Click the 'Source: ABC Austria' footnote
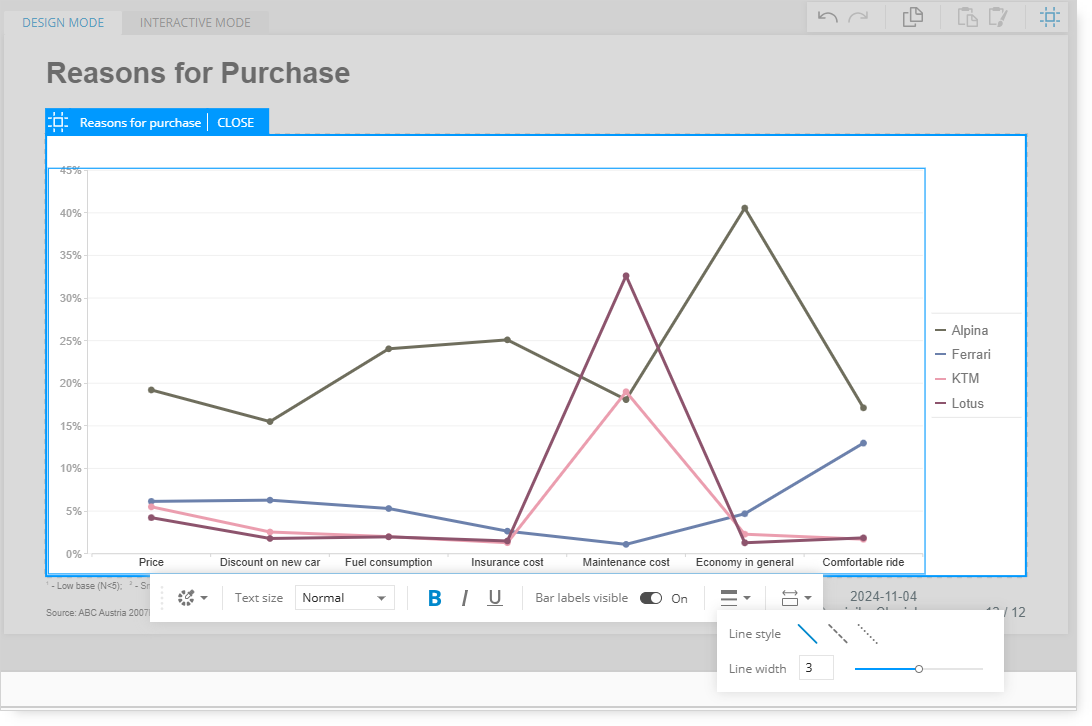 coord(98,613)
